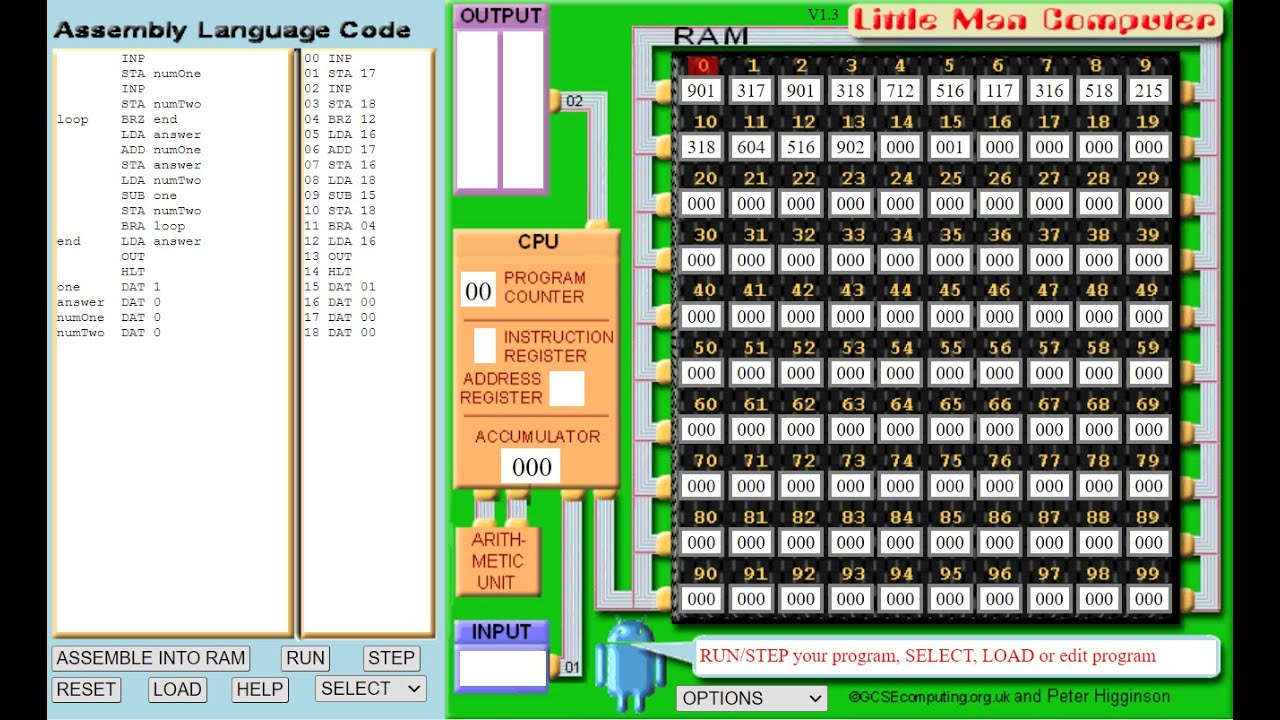Click RAM cell at address 16
Screen dimensions: 1280x720
999,147
